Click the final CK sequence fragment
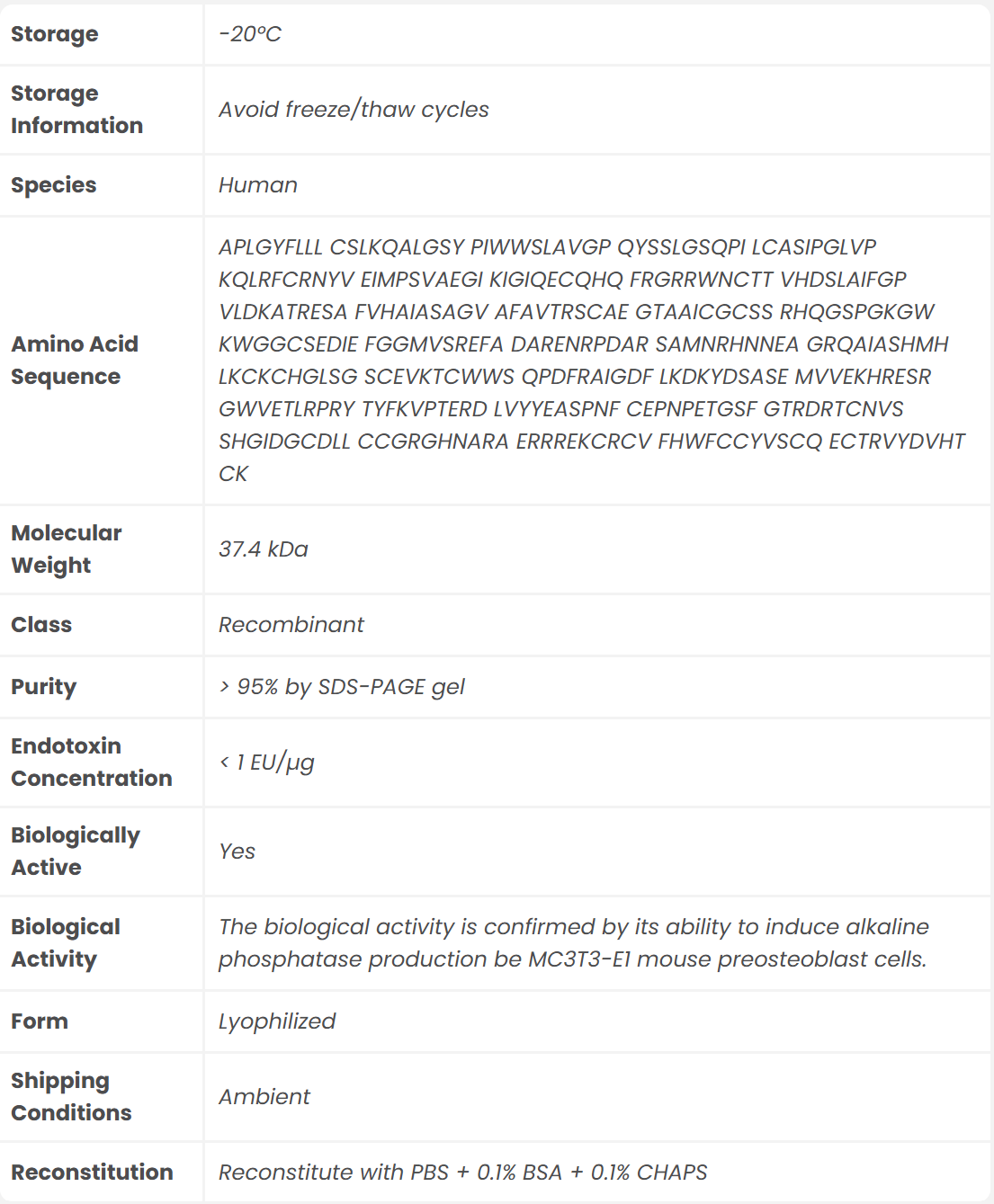The height and width of the screenshot is (1204, 994). 234,474
